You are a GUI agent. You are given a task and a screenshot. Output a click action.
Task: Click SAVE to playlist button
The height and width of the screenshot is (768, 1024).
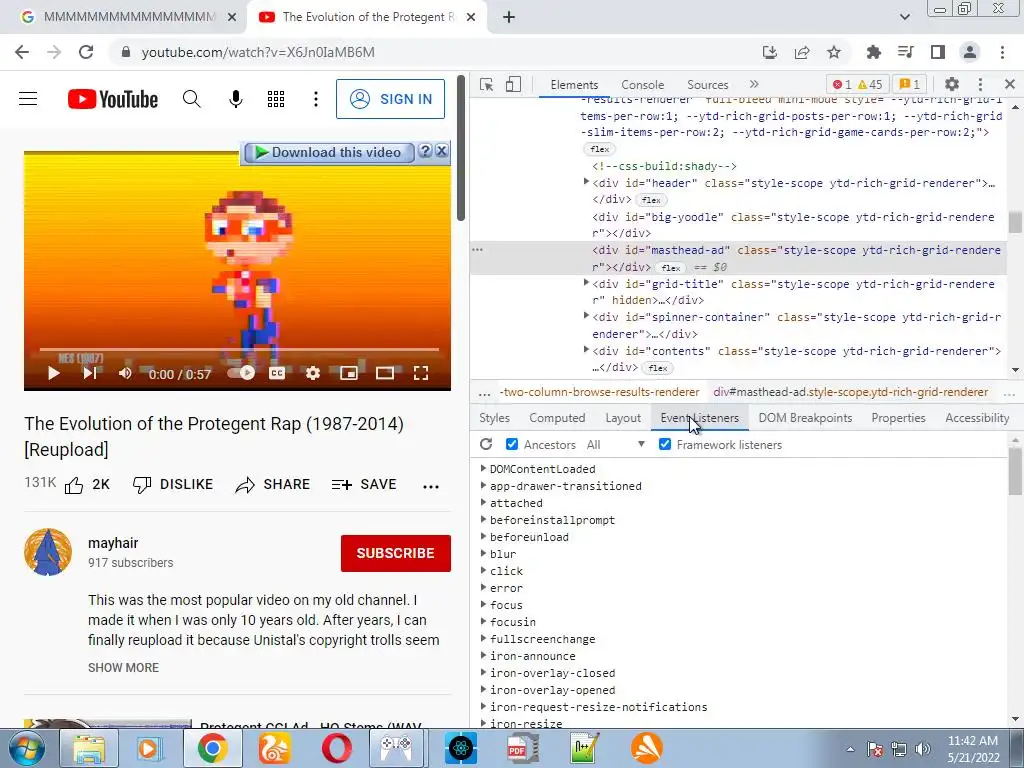point(364,485)
